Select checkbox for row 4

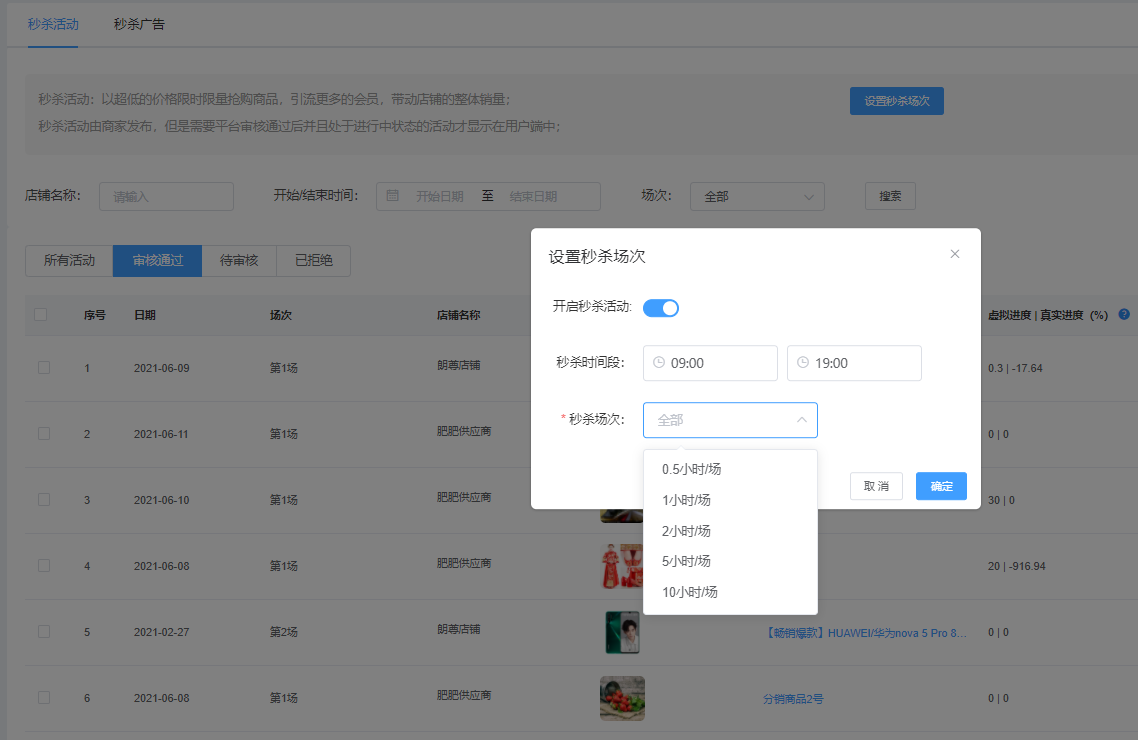tap(44, 565)
